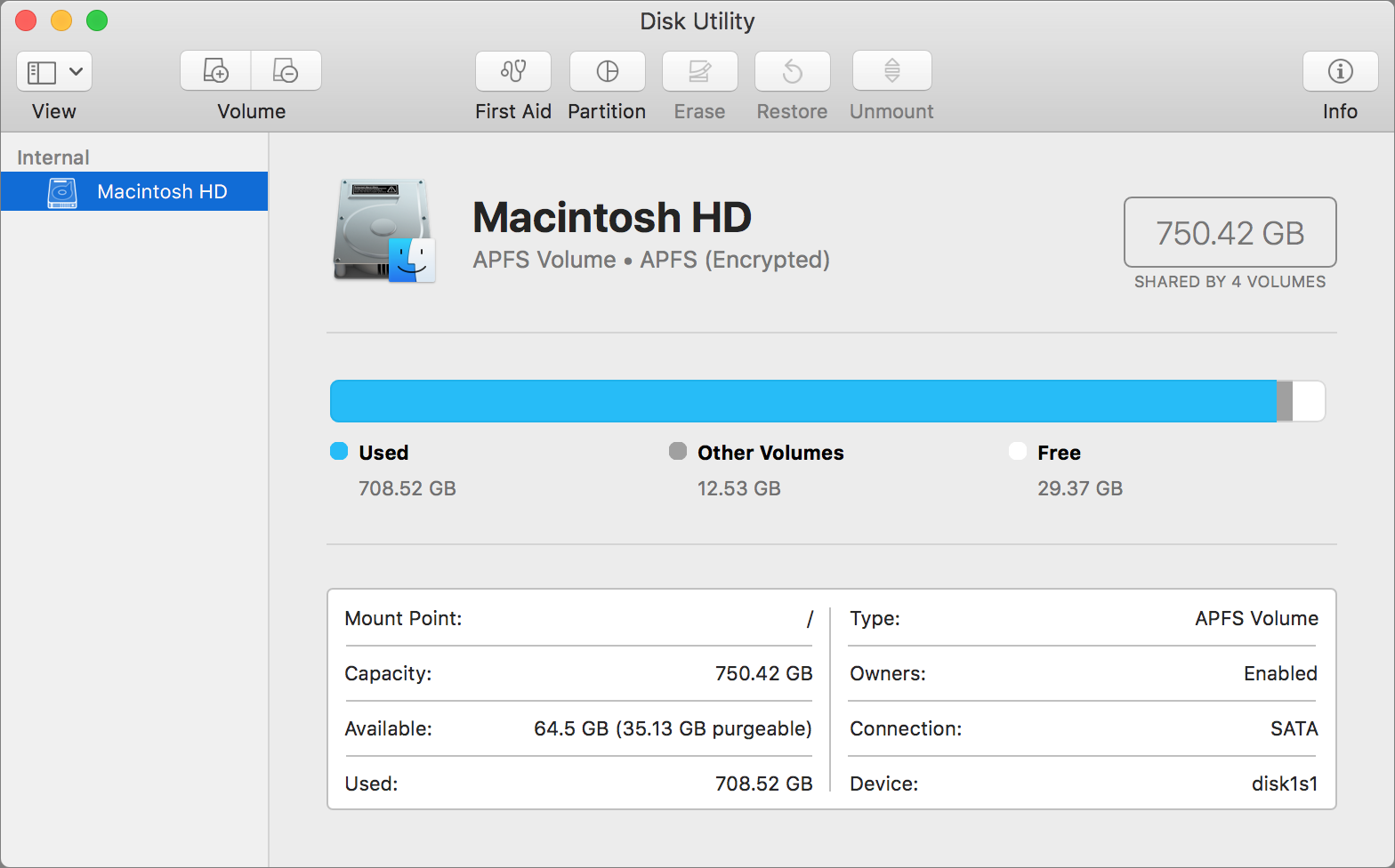Click the gray Other Volumes bar segment

1285,401
